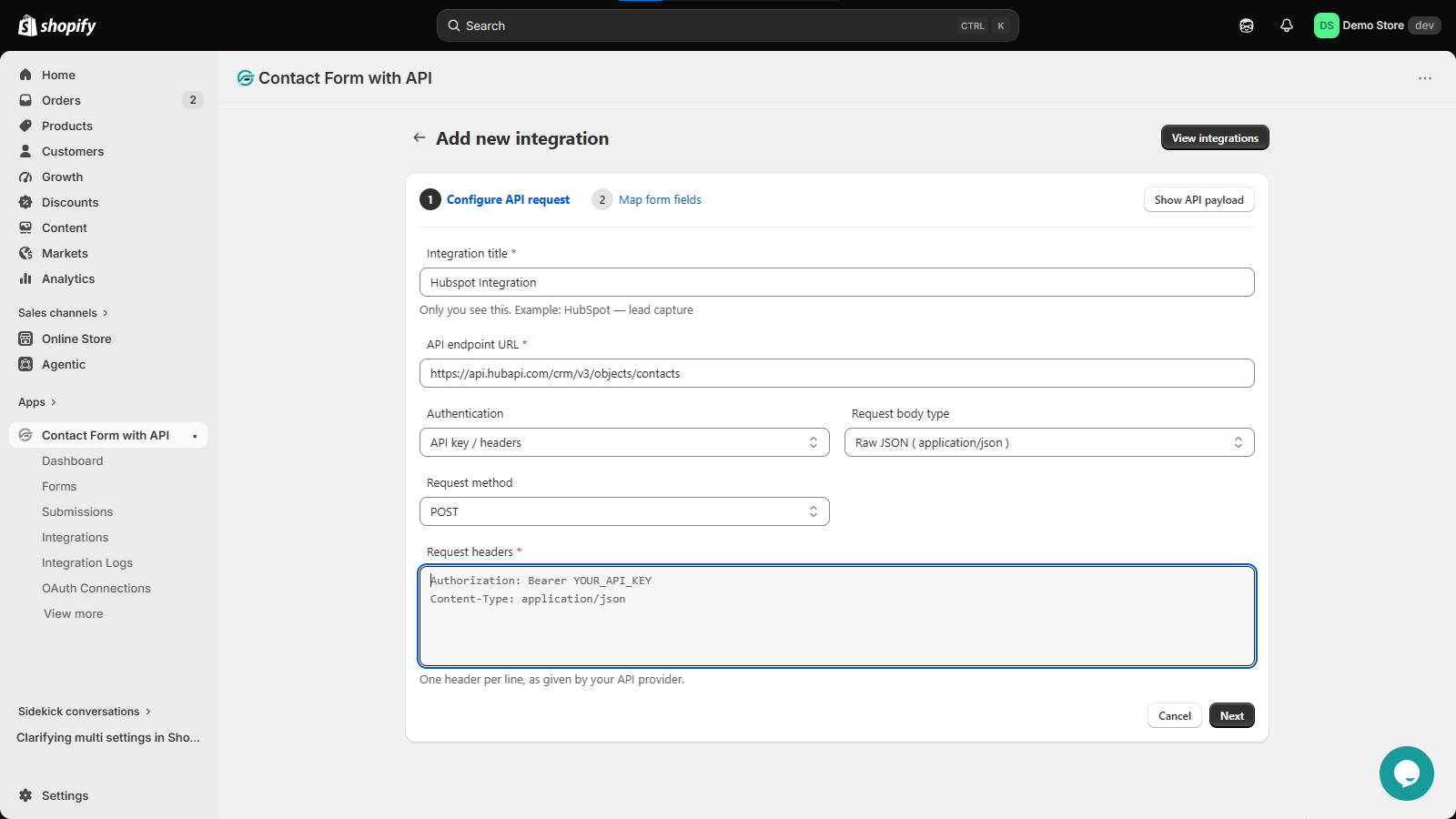This screenshot has width=1456, height=819.
Task: Click the Online Store icon
Action: 25,339
